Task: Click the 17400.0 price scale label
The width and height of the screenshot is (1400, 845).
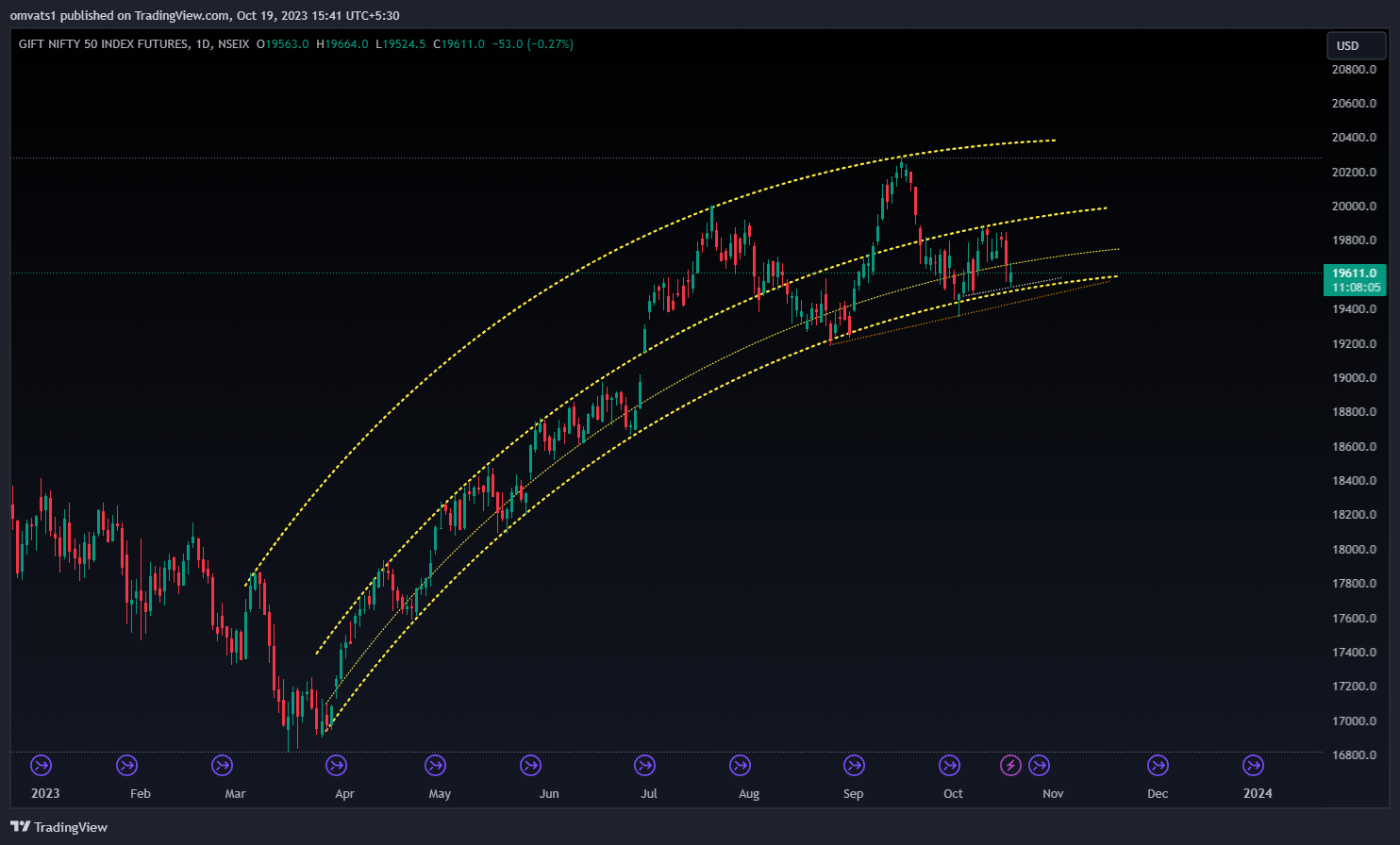Action: tap(1354, 653)
